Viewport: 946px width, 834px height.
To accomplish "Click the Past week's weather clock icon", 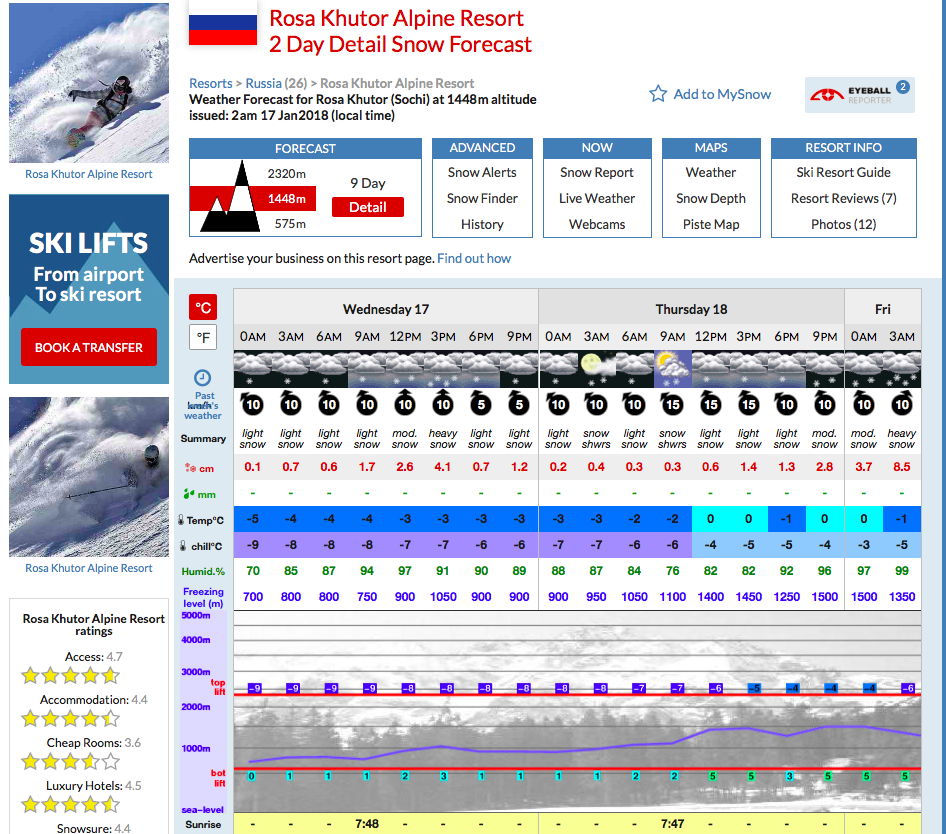I will click(202, 378).
